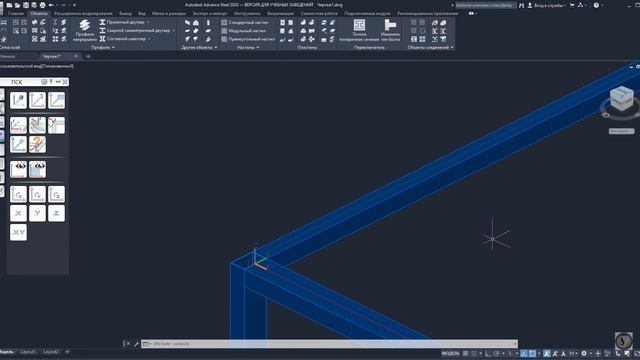Rotate UCS around Y axis icon
Image resolution: width=640 pixels, height=360 pixels.
pyautogui.click(x=37, y=194)
